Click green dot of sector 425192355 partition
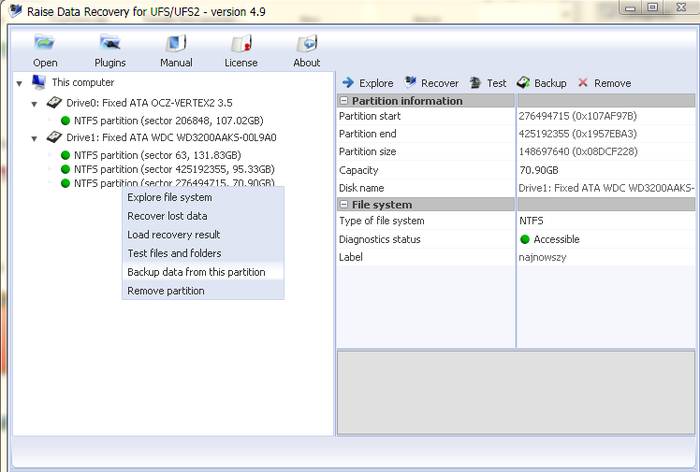 click(66, 169)
